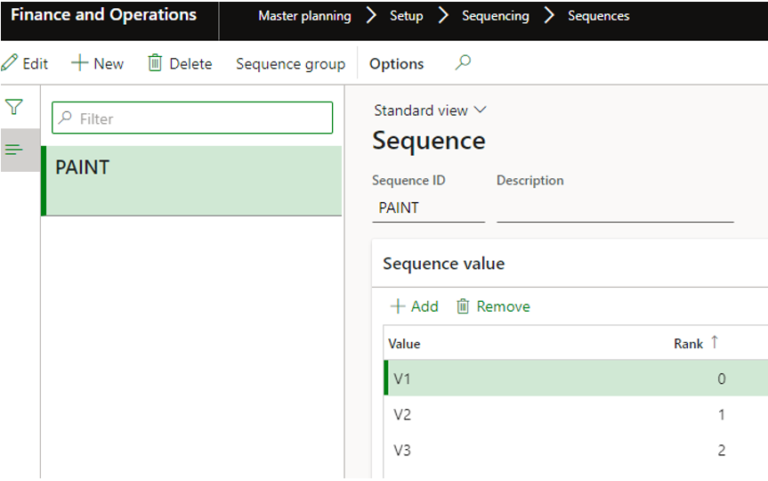Click the Sequencing breadcrumb link
The image size is (768, 481).
[x=494, y=16]
